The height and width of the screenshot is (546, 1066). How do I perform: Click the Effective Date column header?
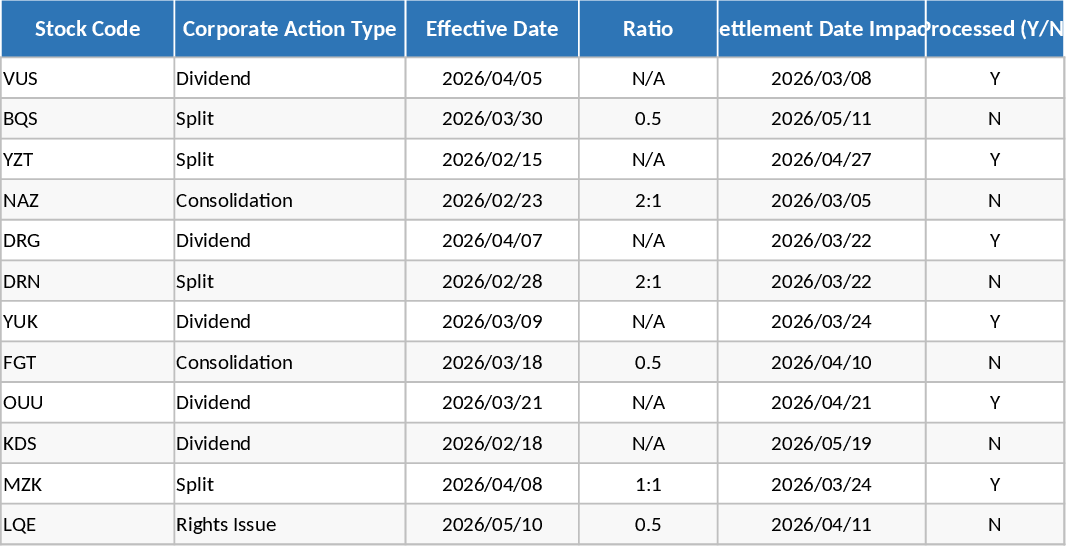[x=492, y=29]
